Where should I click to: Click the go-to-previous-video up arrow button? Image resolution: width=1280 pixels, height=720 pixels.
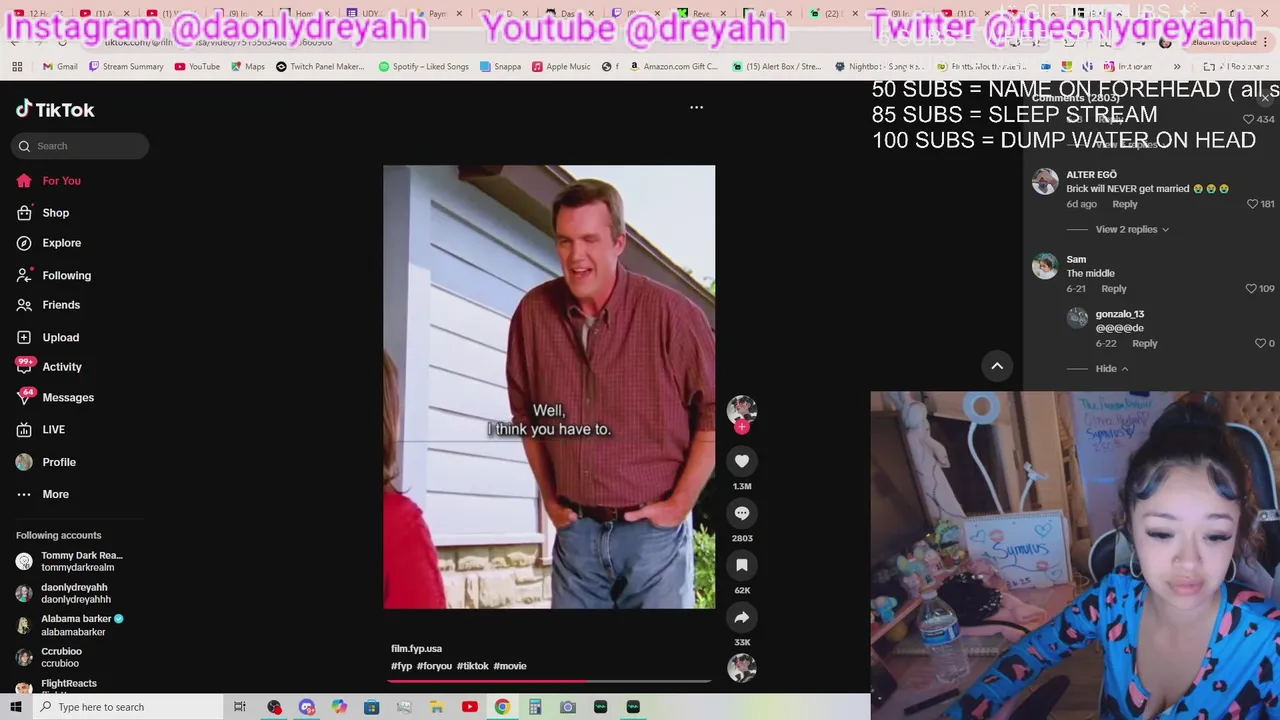point(997,366)
